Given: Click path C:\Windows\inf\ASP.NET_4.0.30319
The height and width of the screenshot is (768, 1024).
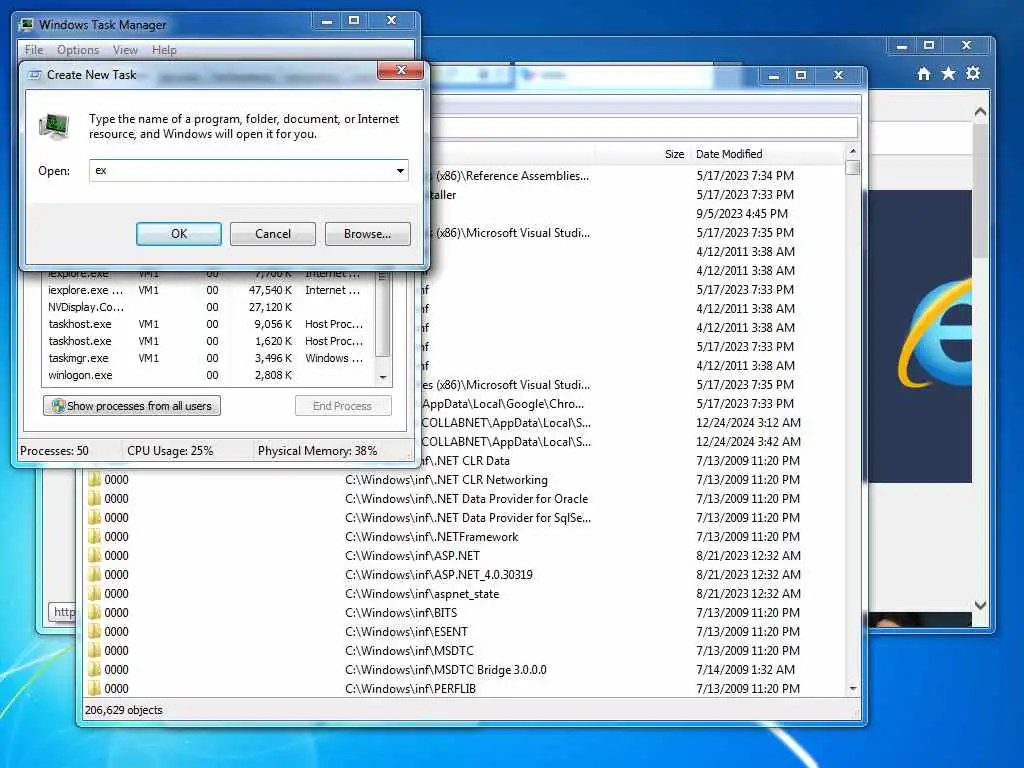Looking at the screenshot, I should tap(439, 574).
